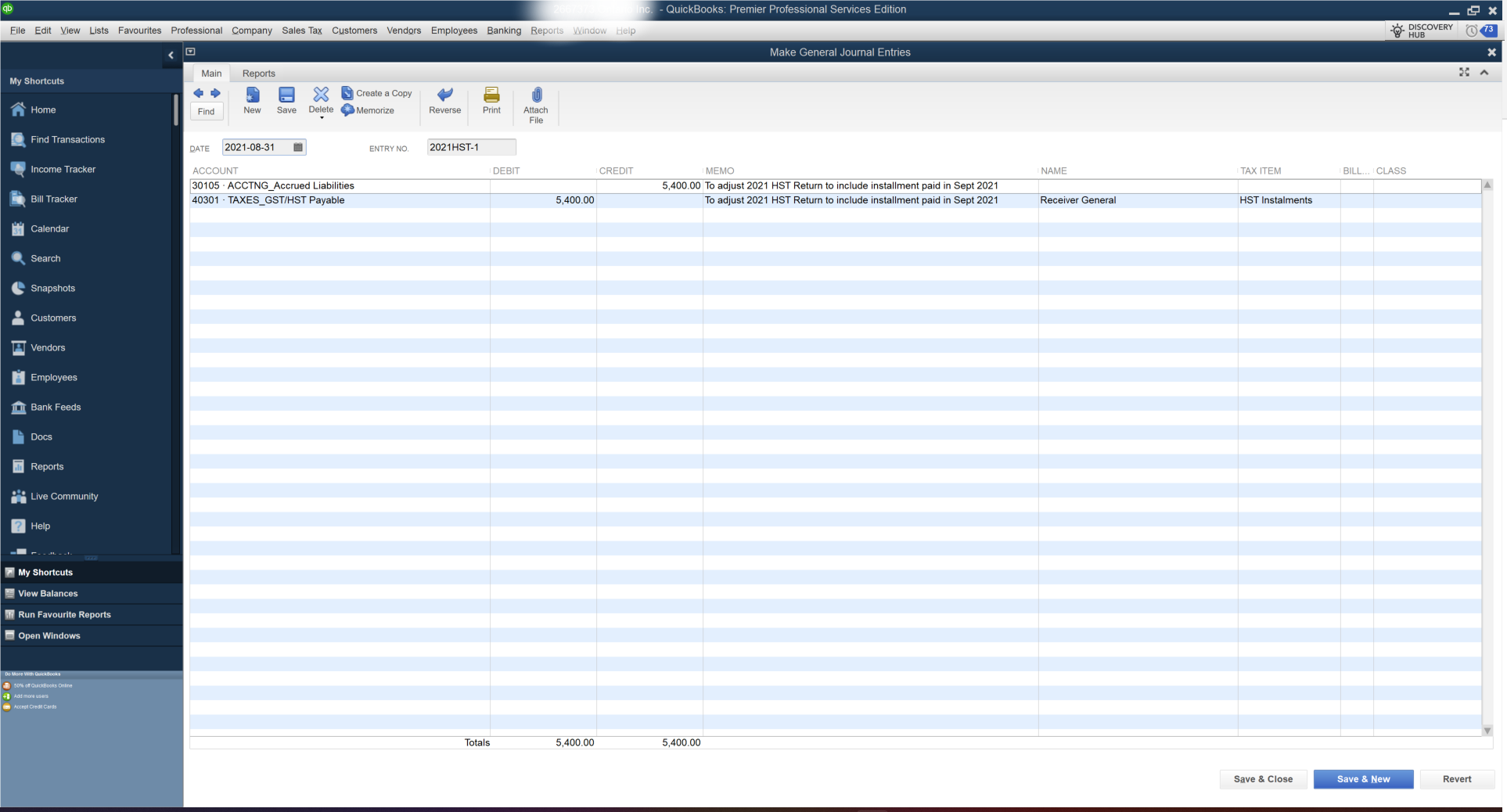
Task: Expand the Open Windows section
Action: (49, 635)
